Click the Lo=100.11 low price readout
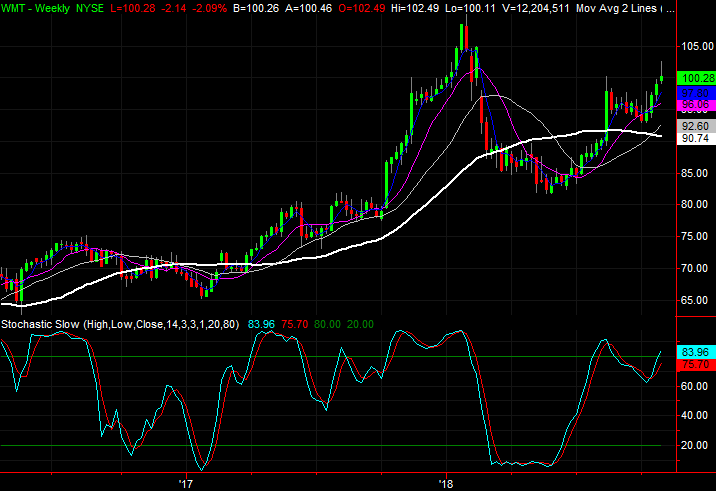 click(x=484, y=8)
